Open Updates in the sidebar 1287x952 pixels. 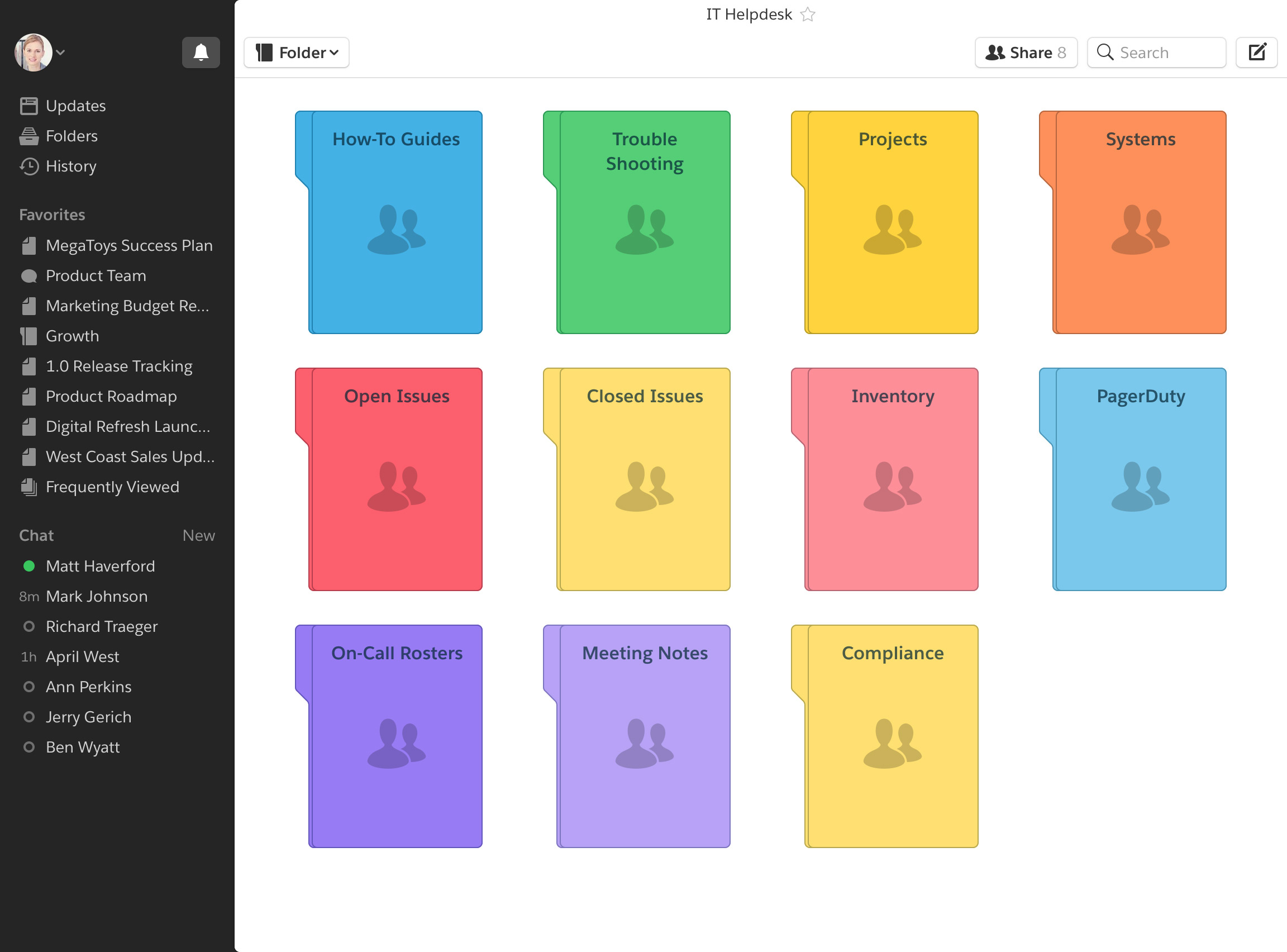[x=75, y=106]
